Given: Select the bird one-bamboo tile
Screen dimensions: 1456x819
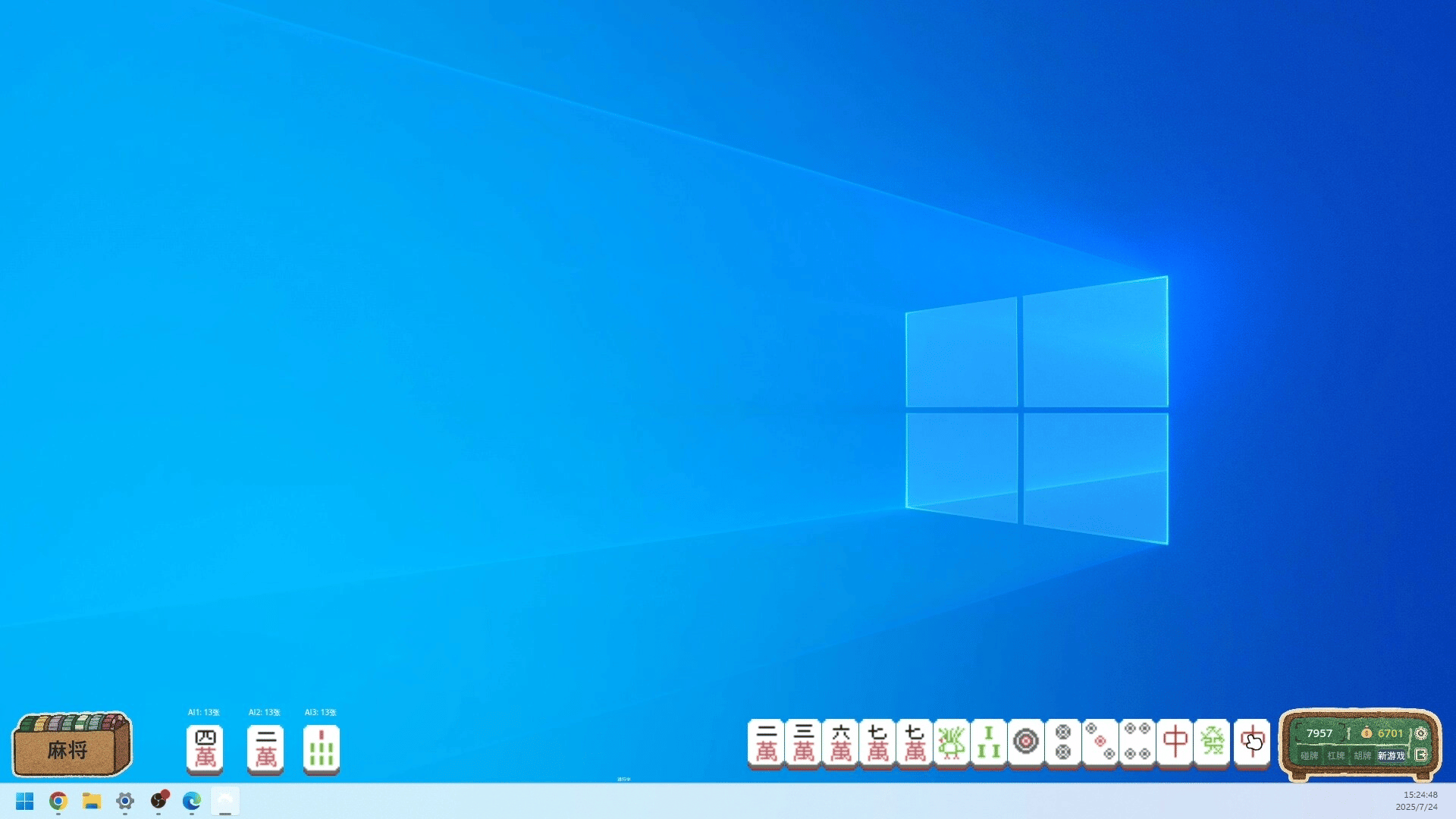Looking at the screenshot, I should pyautogui.click(x=952, y=743).
